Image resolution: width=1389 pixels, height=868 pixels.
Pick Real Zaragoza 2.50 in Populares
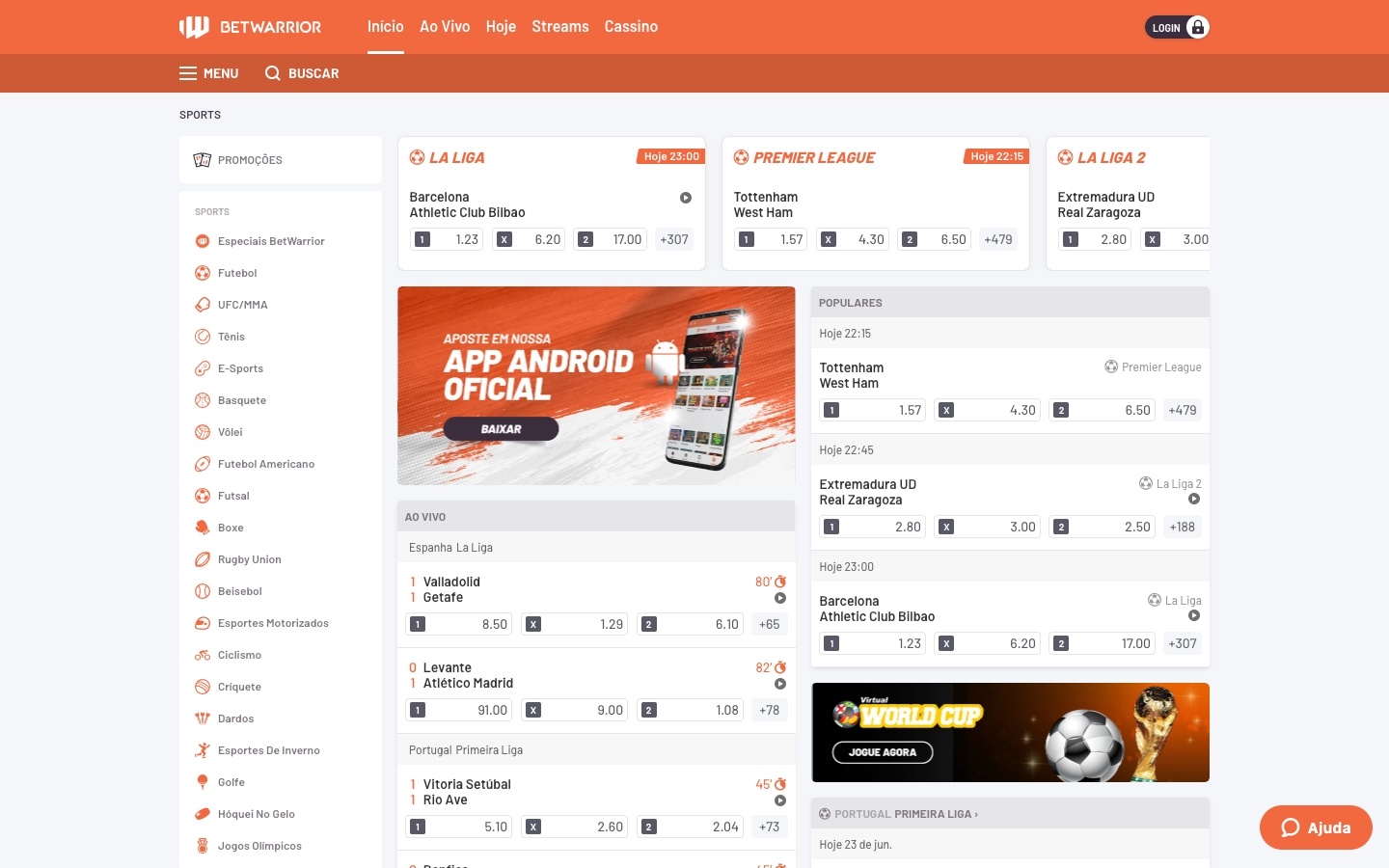point(1103,527)
